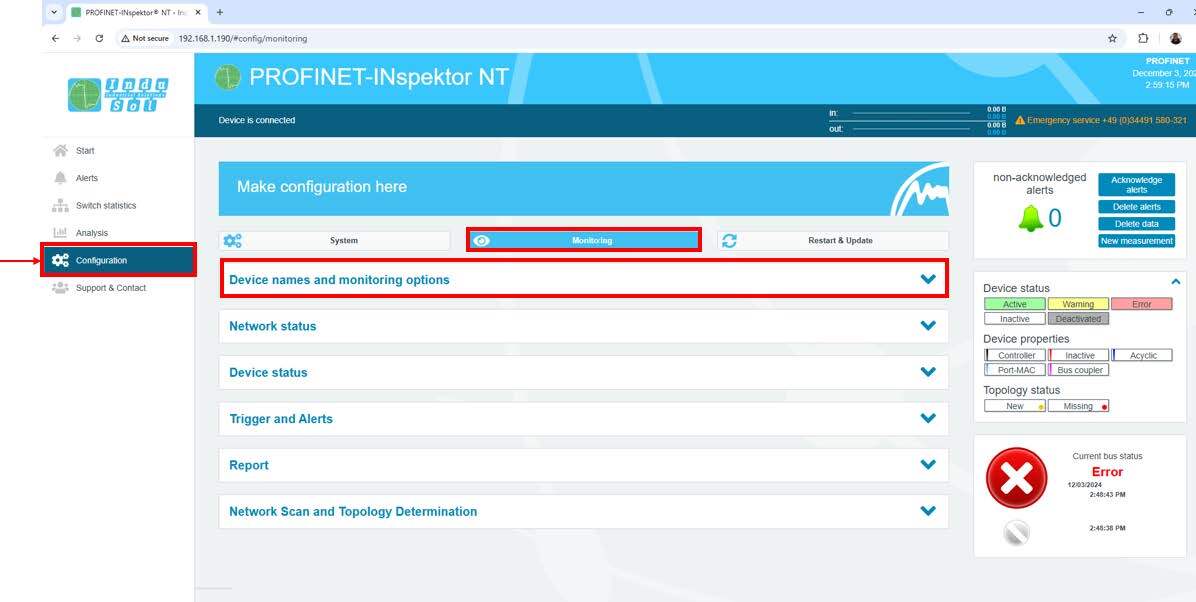Click the gears icon beside Configuration
This screenshot has height=602, width=1196.
click(x=60, y=260)
